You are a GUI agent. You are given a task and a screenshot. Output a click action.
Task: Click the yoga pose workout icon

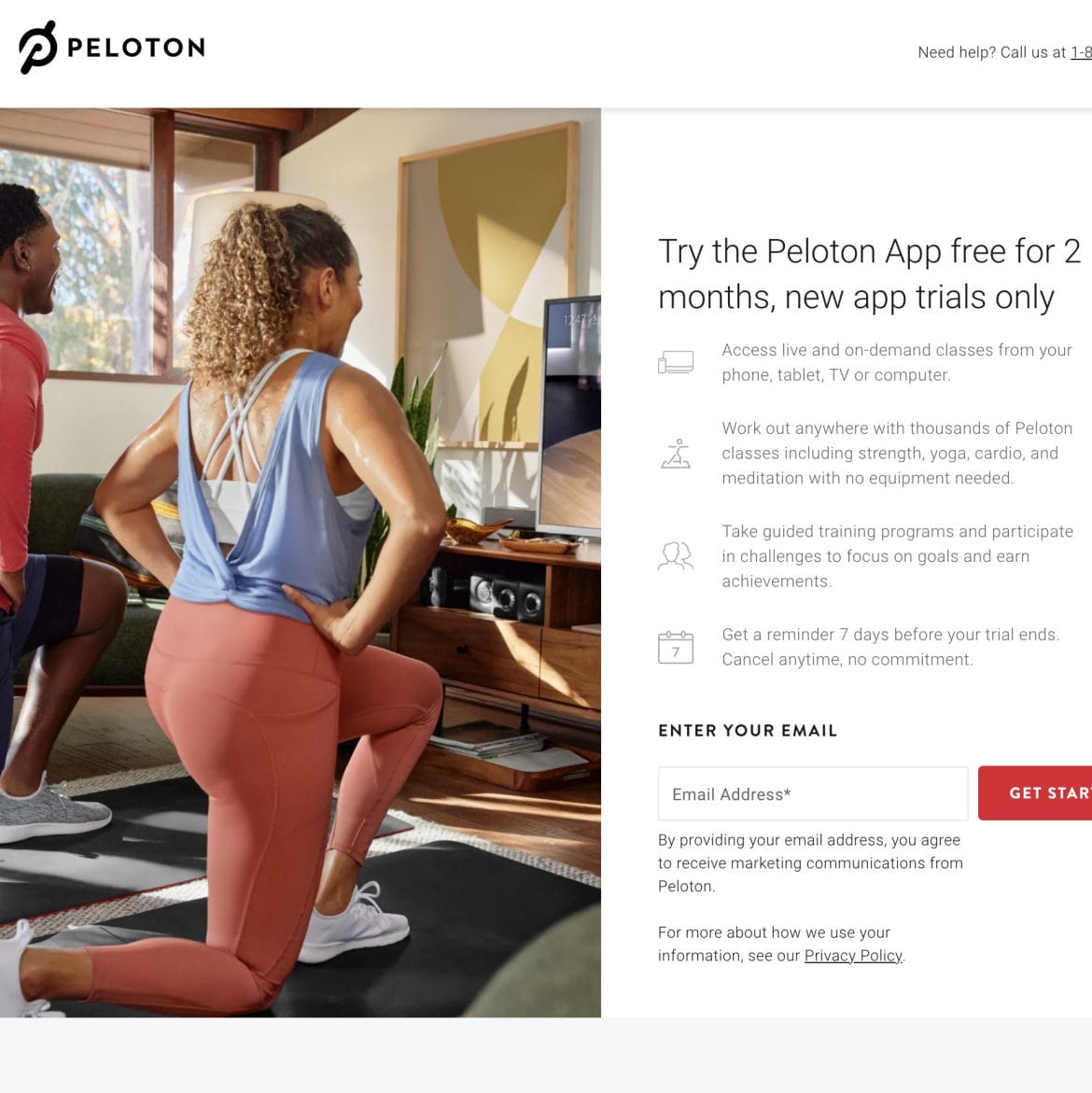pos(676,453)
